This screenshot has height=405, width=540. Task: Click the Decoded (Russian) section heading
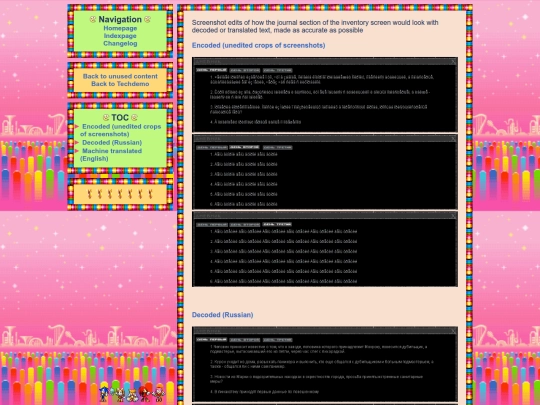pyautogui.click(x=222, y=315)
